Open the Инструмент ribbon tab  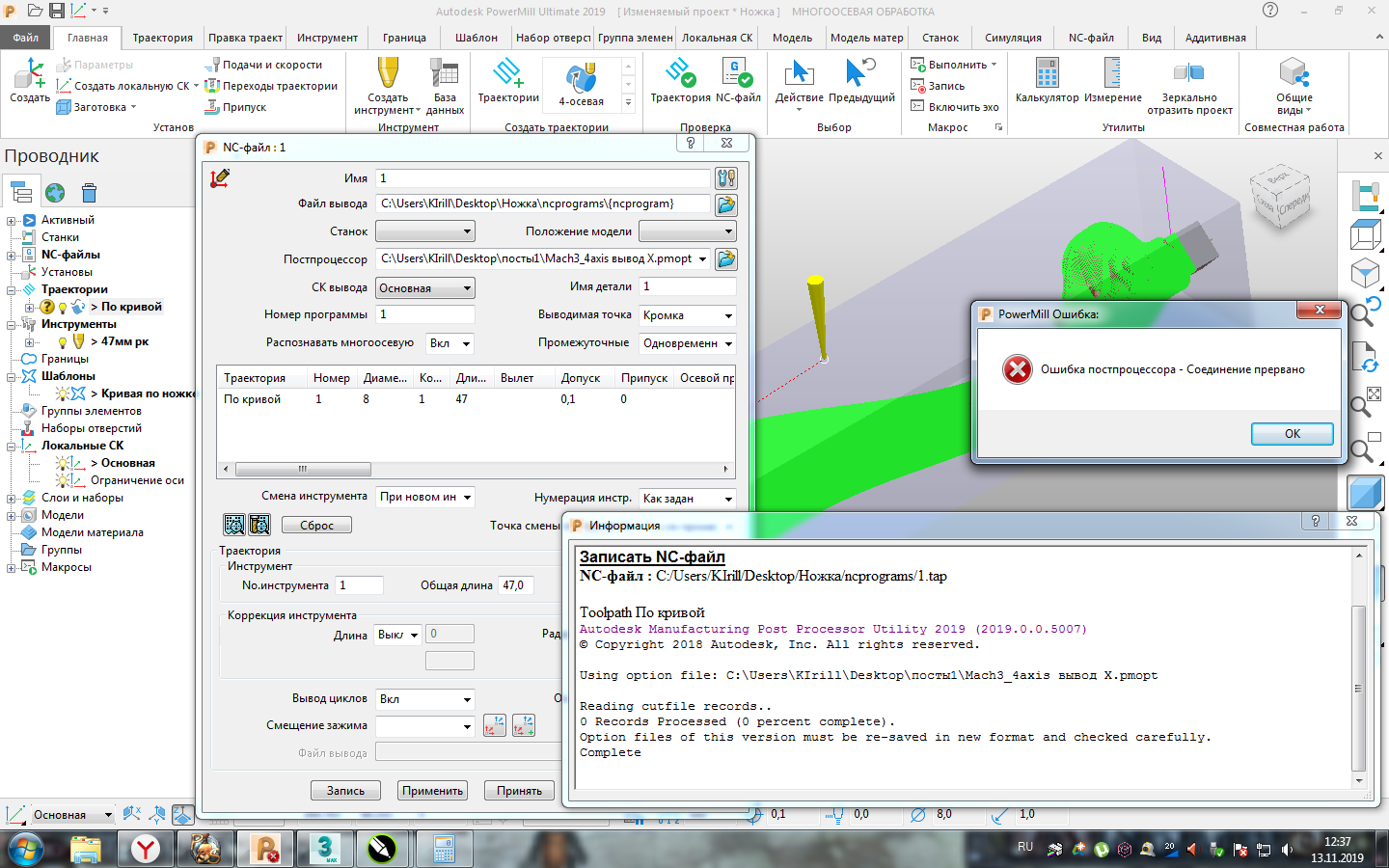[x=327, y=38]
